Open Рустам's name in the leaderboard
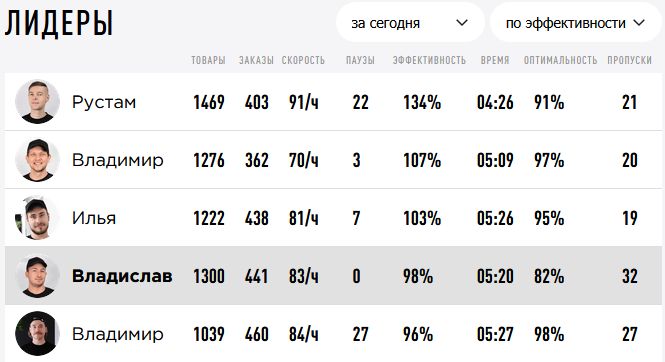The width and height of the screenshot is (665, 362). pos(104,102)
